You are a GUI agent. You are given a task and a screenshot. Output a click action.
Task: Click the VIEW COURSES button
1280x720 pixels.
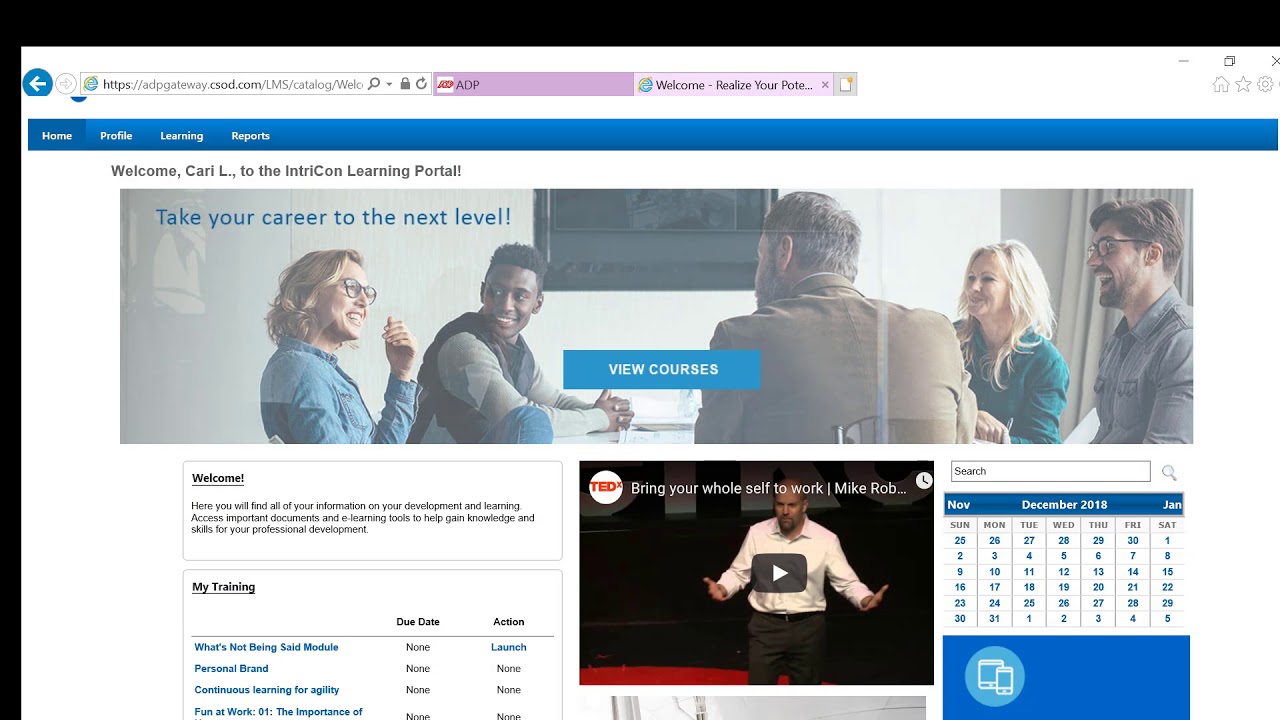click(662, 369)
